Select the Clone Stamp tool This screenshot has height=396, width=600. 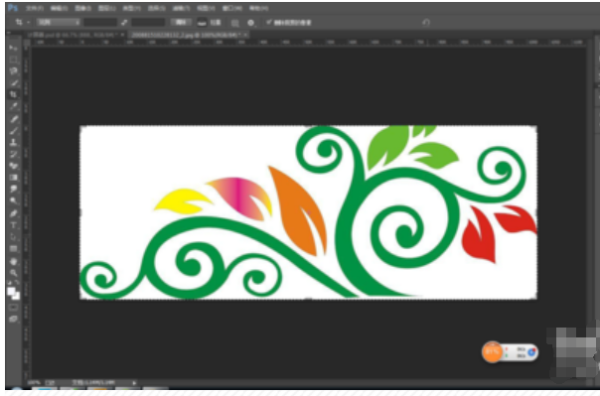pos(14,142)
